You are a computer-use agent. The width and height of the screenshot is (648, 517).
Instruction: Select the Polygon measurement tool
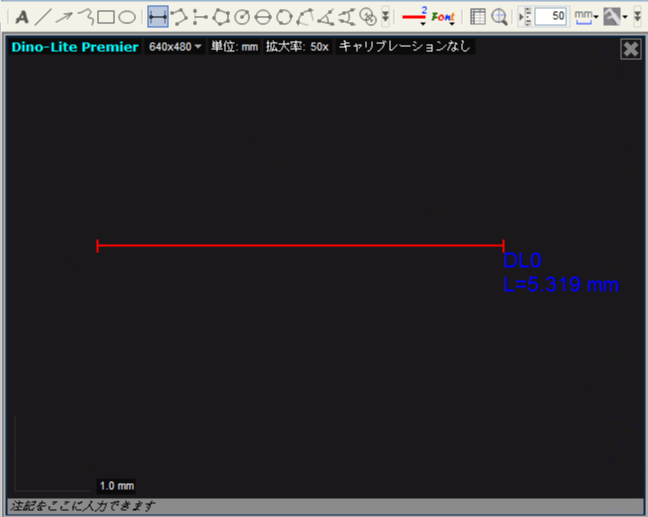click(221, 17)
